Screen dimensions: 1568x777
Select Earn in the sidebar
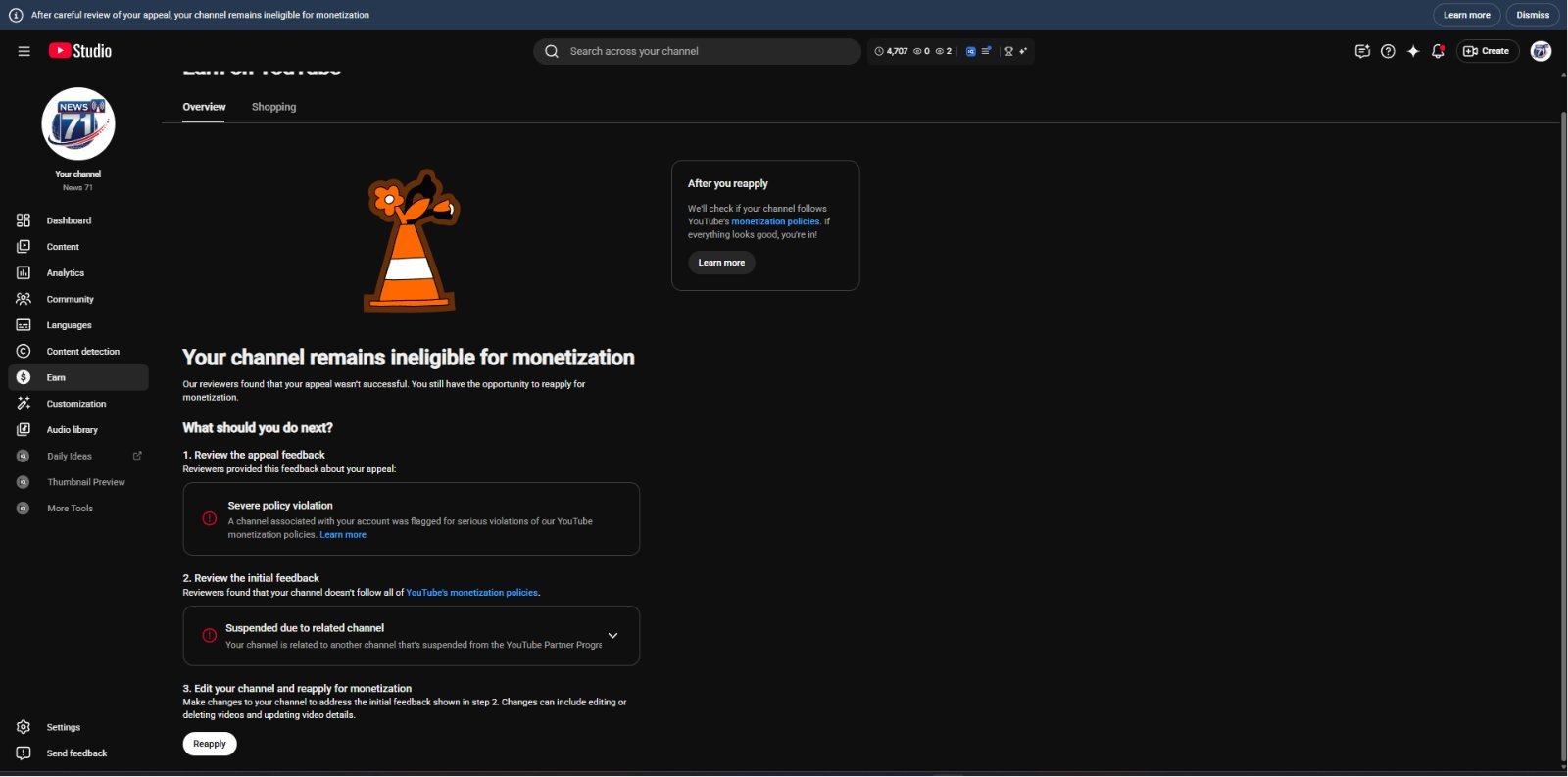point(78,377)
